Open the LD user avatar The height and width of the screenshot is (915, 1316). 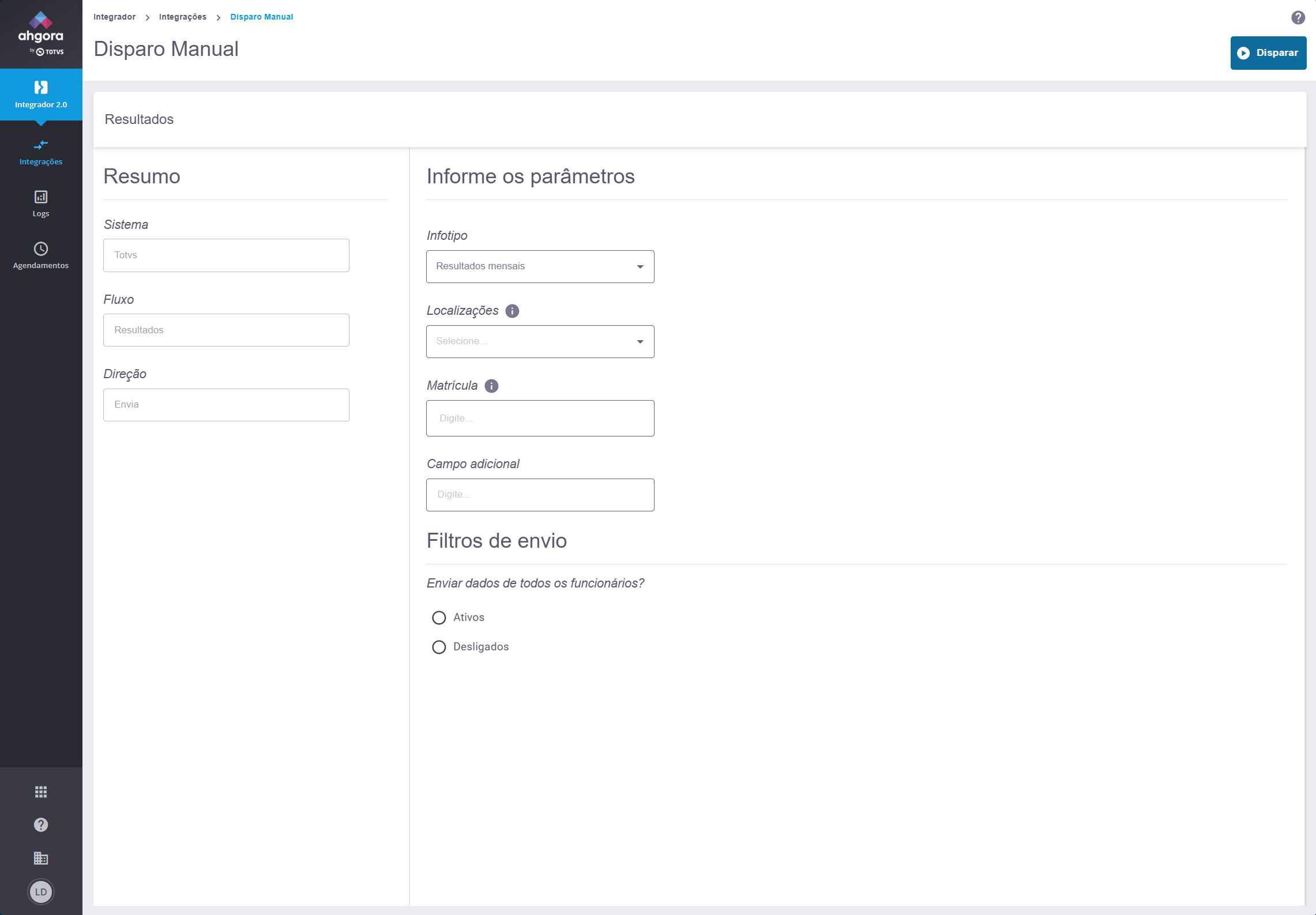[x=40, y=892]
